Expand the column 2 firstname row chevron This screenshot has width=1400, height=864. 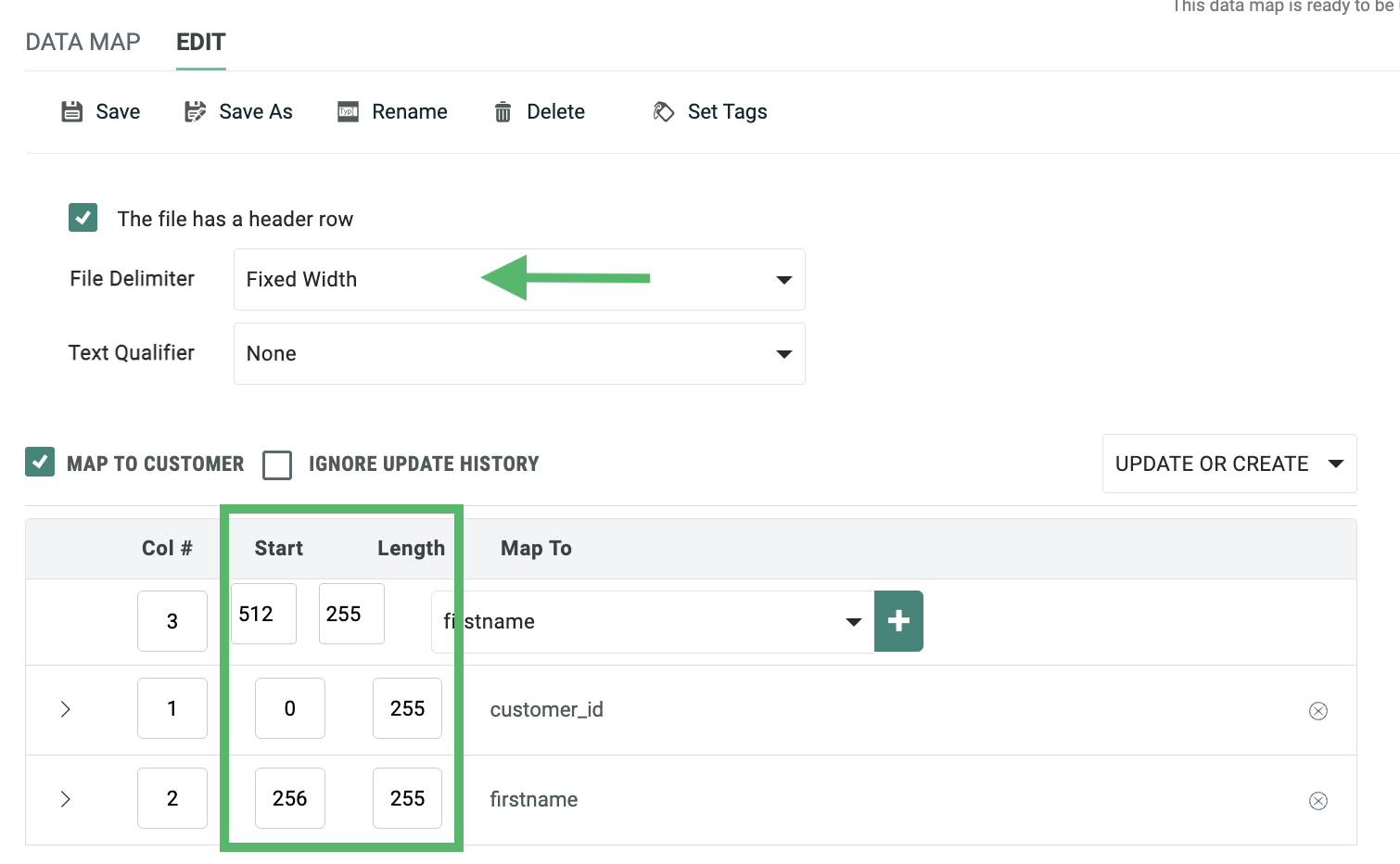click(x=65, y=799)
